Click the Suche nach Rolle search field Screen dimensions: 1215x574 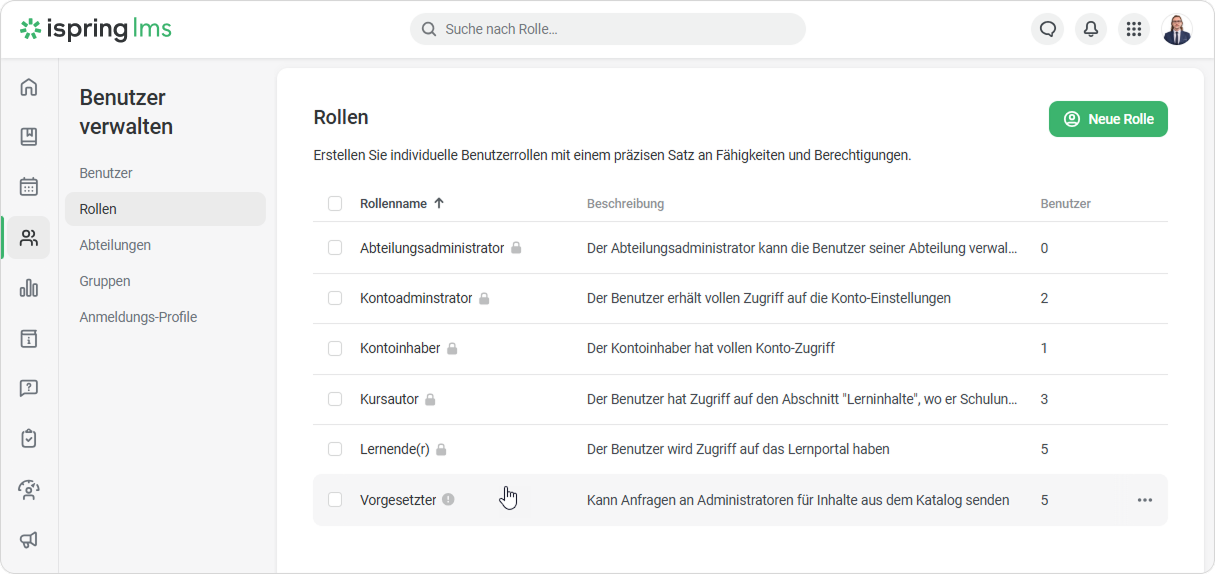(608, 29)
